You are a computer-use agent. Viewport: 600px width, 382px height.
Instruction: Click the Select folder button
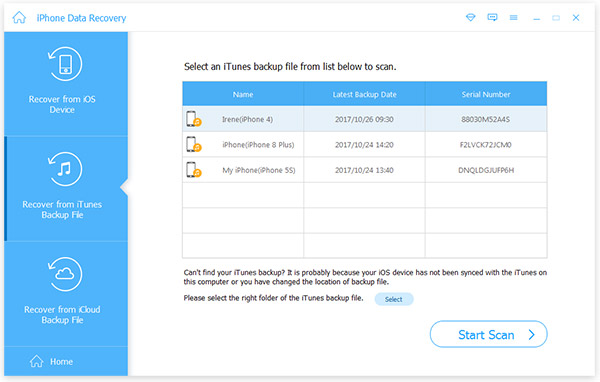pos(394,299)
